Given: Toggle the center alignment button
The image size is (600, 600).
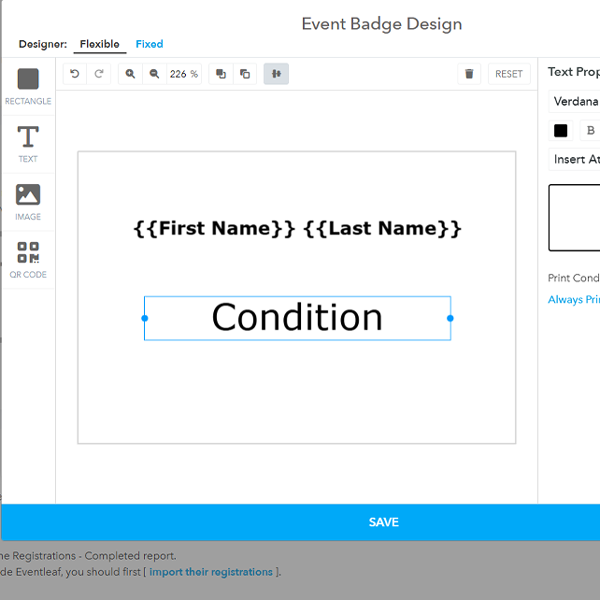Looking at the screenshot, I should pyautogui.click(x=276, y=74).
